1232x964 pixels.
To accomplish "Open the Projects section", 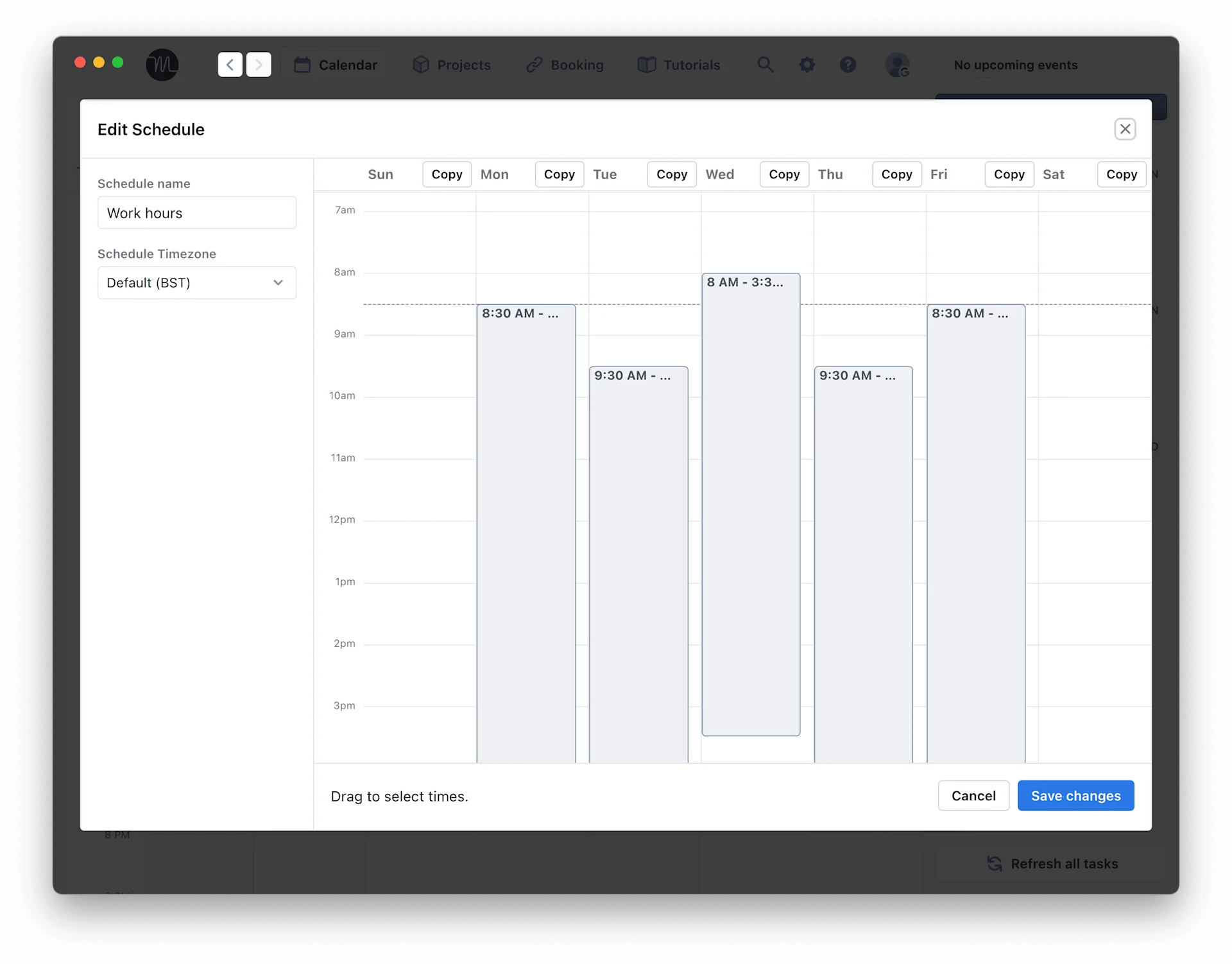I will coord(452,65).
